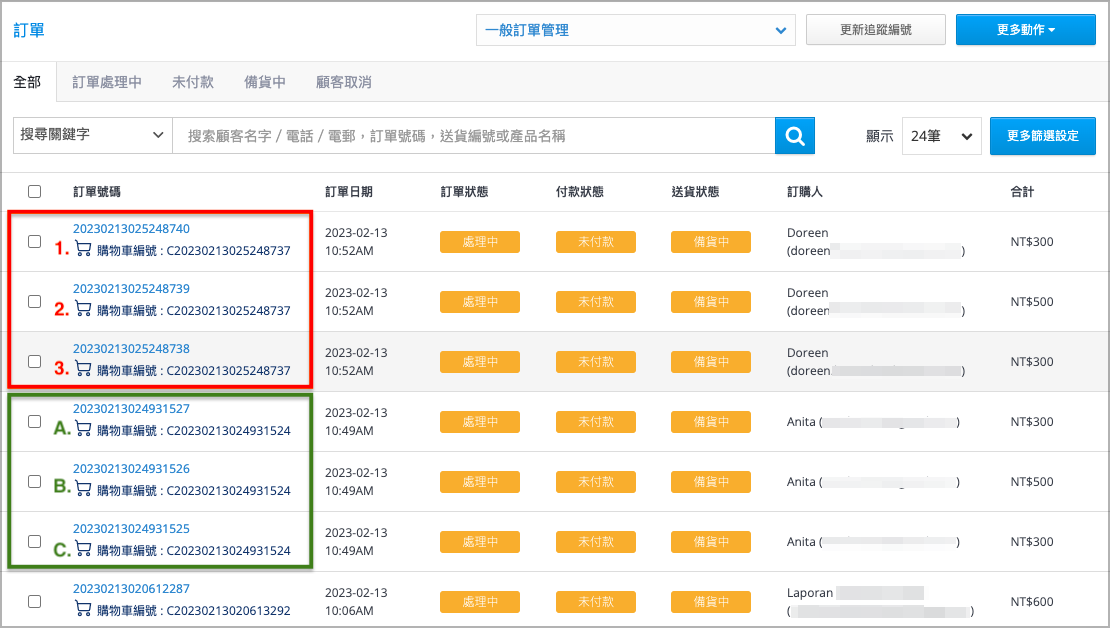Click cart number C20230213025248737 in first row
This screenshot has width=1110, height=628.
[229, 251]
